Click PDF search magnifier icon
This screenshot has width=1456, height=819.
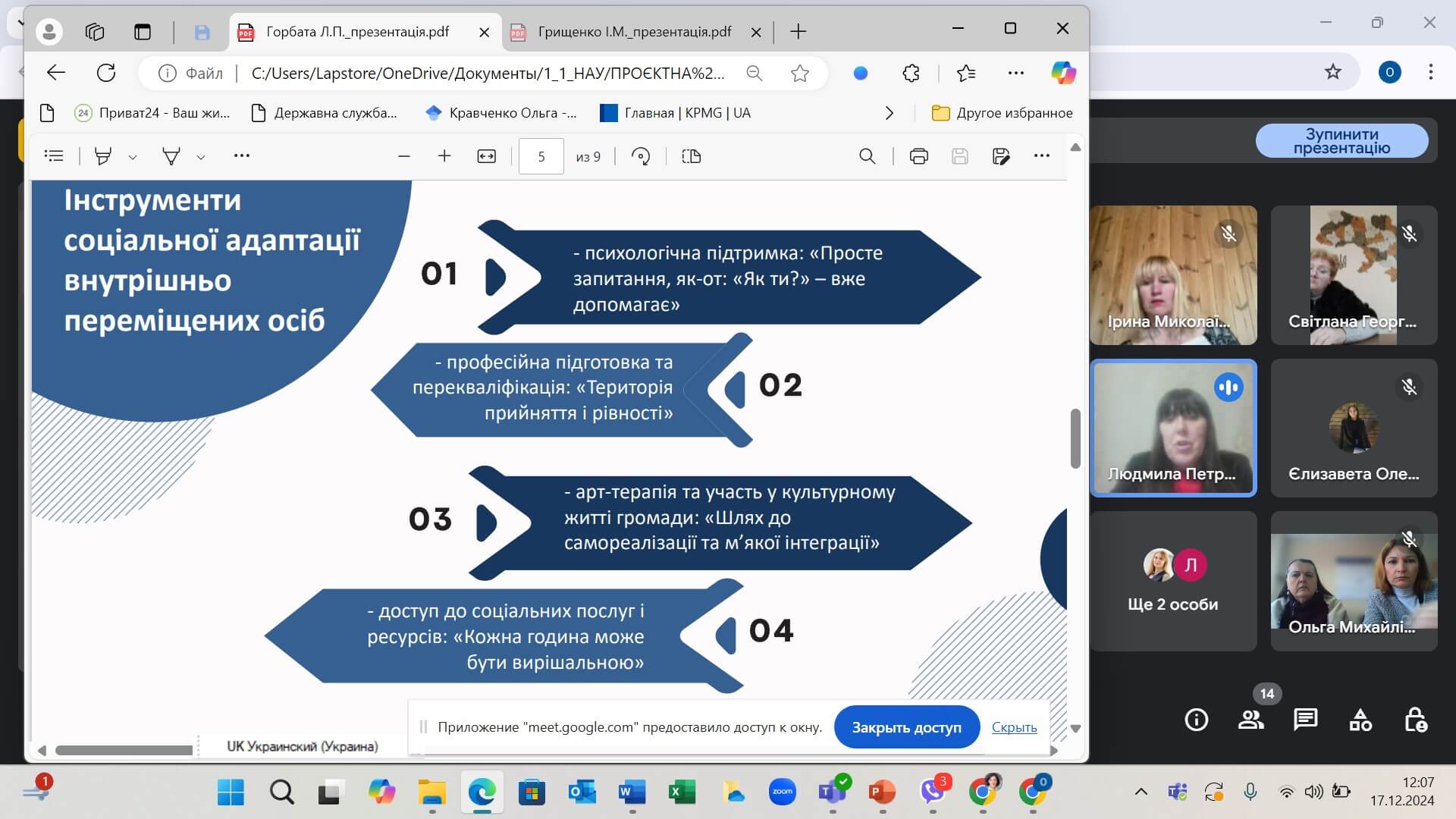pos(867,156)
